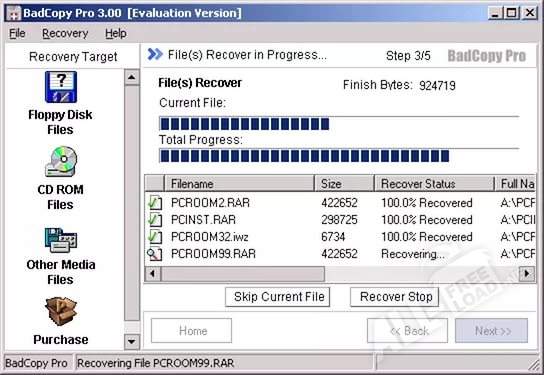Click the file icon next to PCINST.RAR
Screen dimensions: 544x375
click(x=155, y=220)
